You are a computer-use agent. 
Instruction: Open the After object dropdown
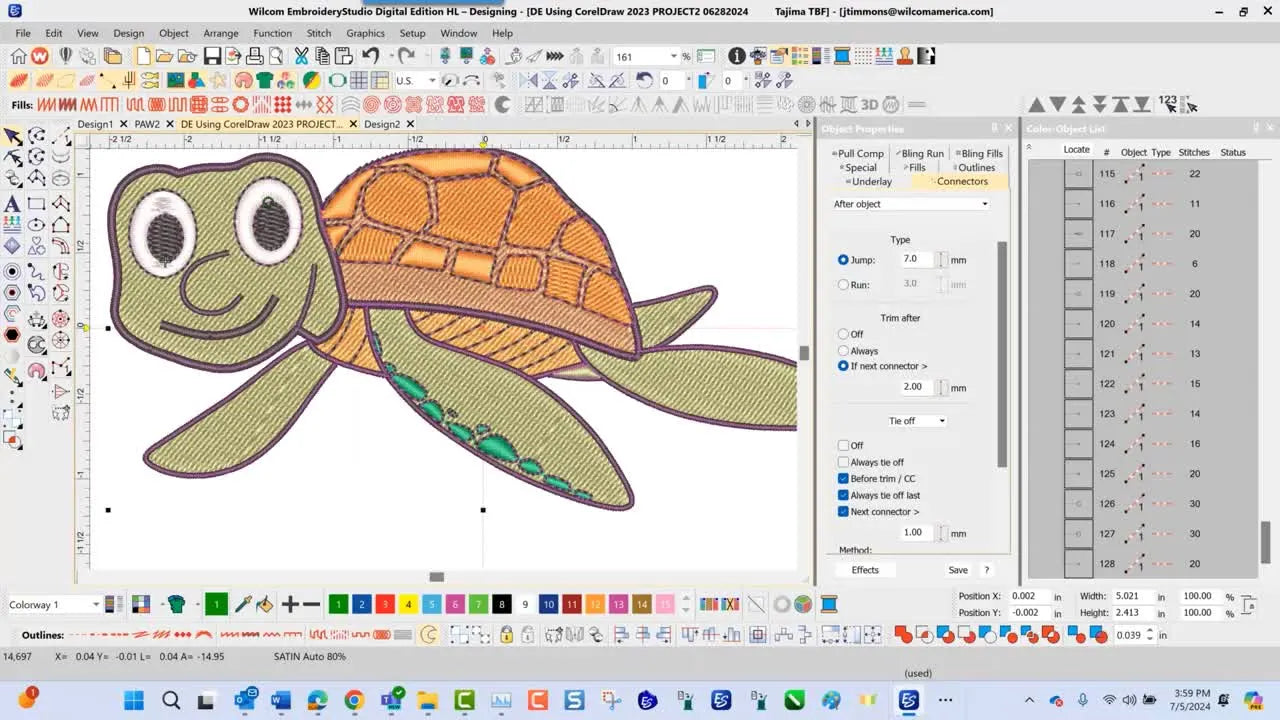pyautogui.click(x=910, y=204)
